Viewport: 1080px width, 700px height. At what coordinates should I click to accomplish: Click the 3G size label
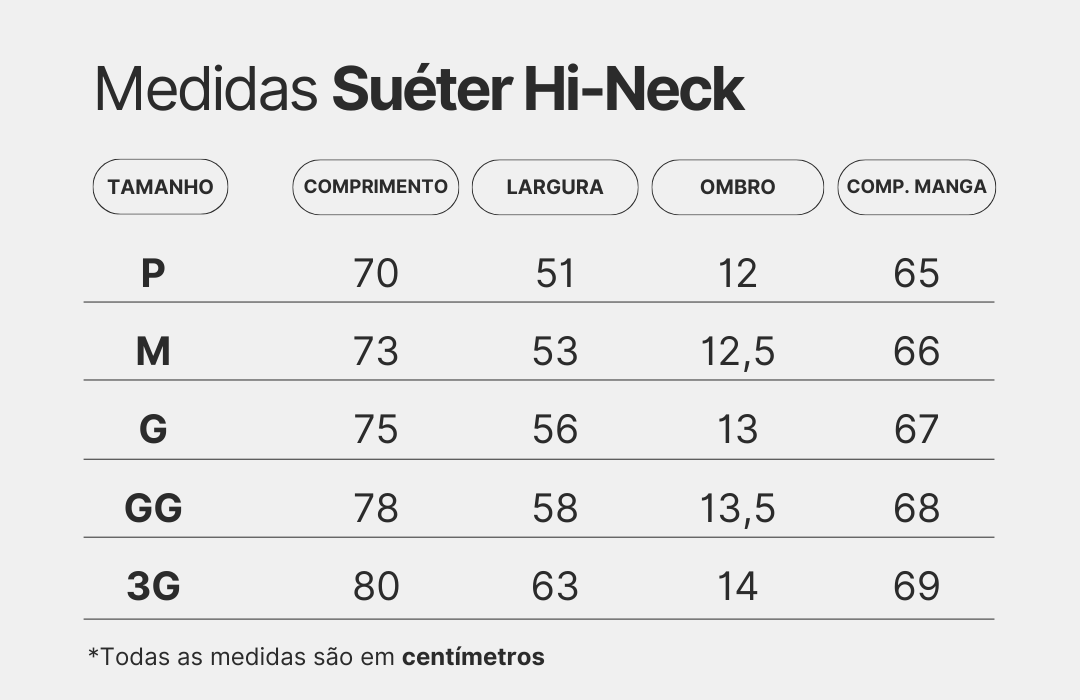153,586
